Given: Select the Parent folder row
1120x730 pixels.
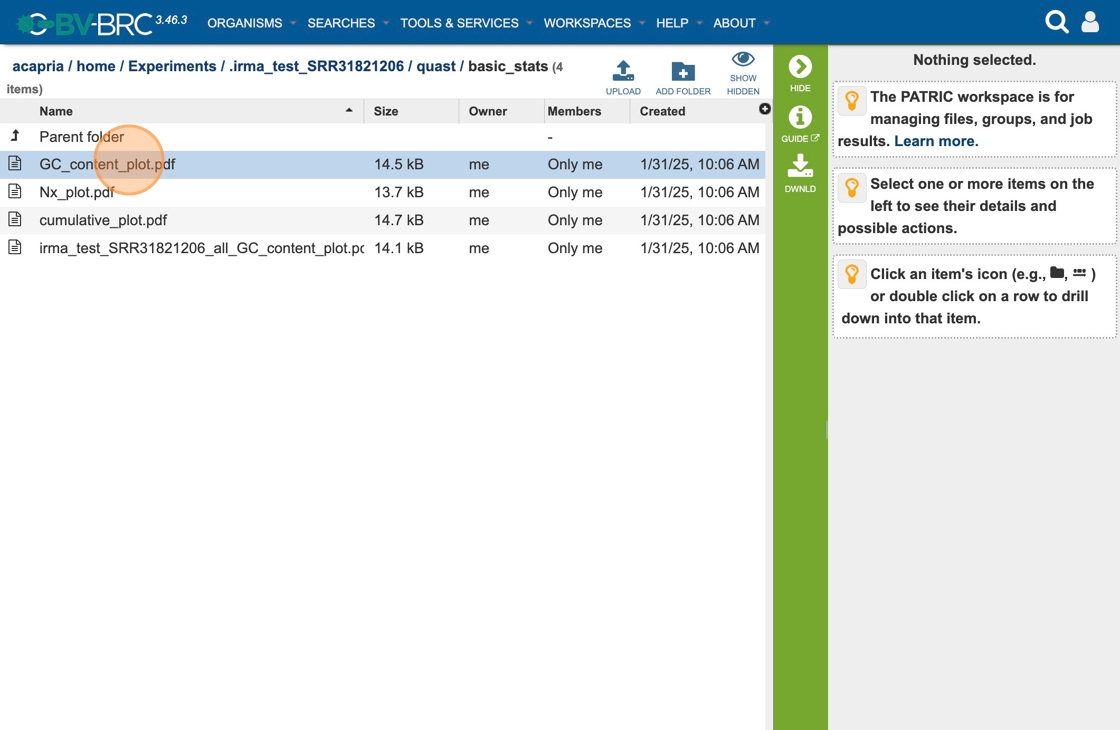Looking at the screenshot, I should click(x=383, y=136).
